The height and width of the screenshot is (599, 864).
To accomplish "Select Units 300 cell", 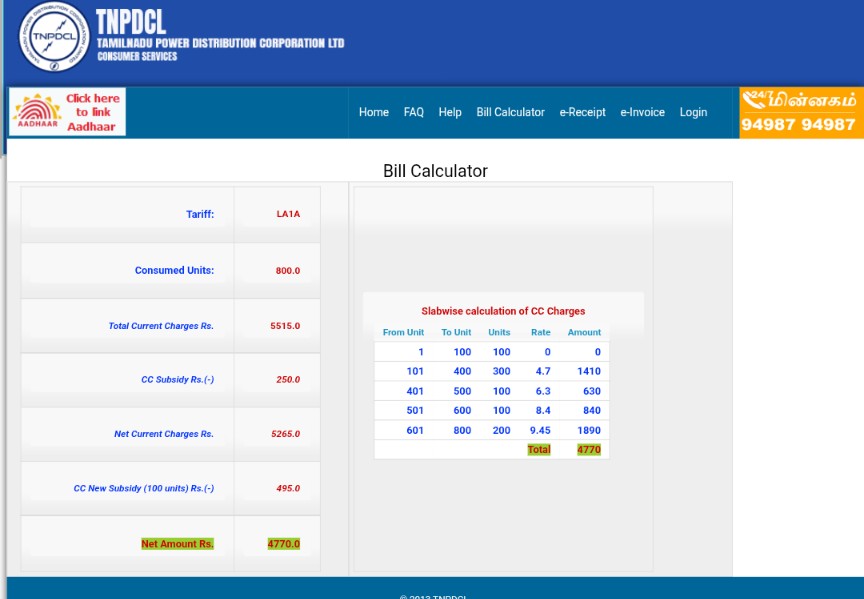I will [x=501, y=371].
